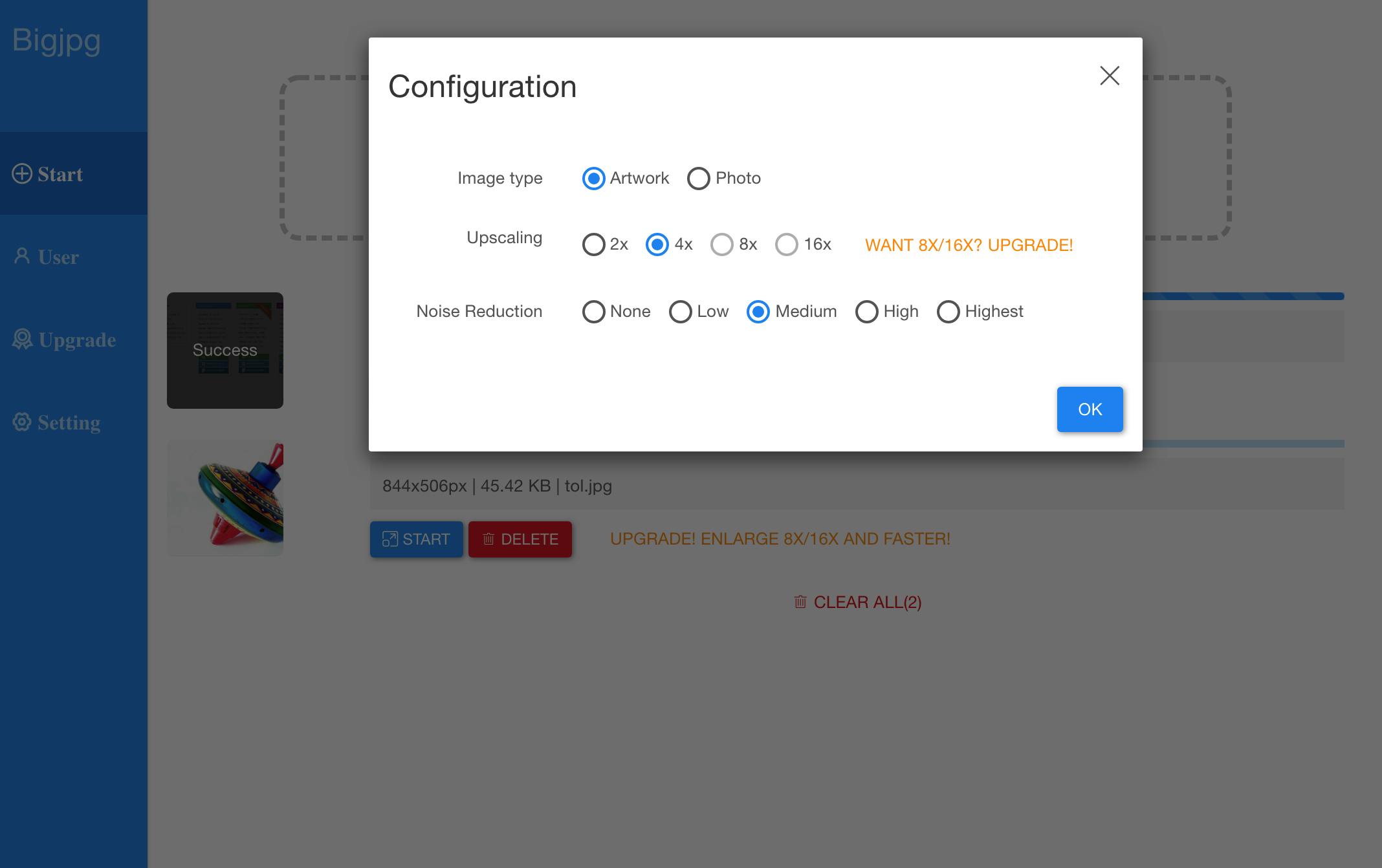Click the trash icon beside CLEAR ALL

click(800, 602)
